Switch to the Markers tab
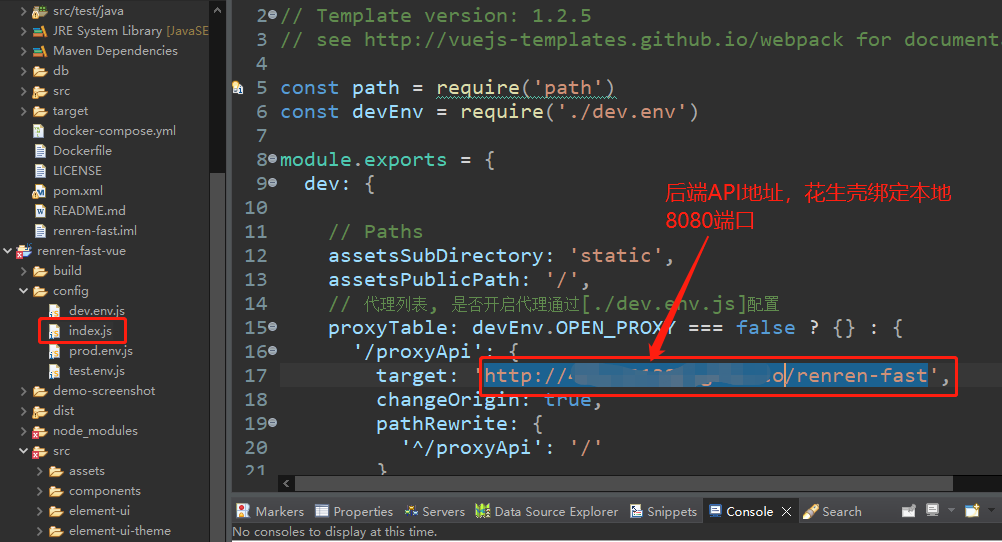Viewport: 1002px width, 542px height. click(x=270, y=511)
